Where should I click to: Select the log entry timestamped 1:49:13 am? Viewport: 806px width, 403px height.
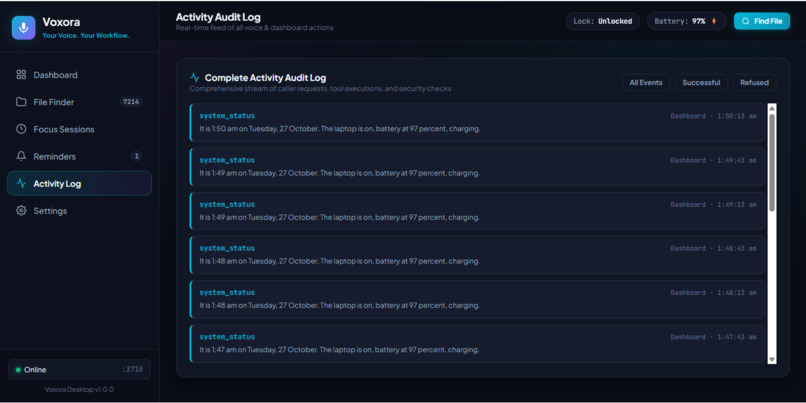point(478,211)
